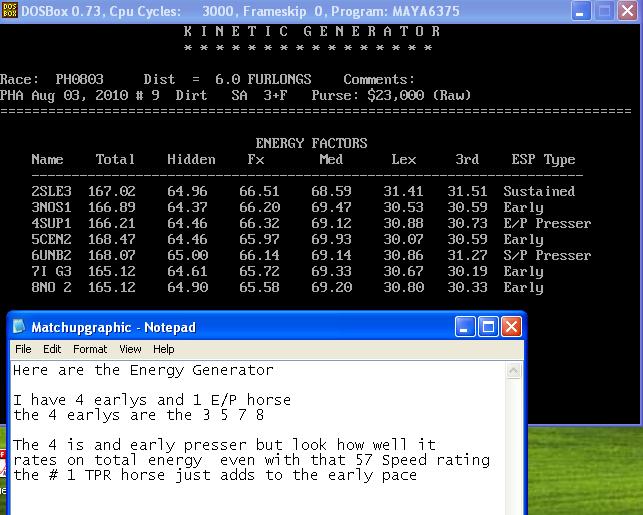Click 3rd value 31.27

tap(467, 255)
